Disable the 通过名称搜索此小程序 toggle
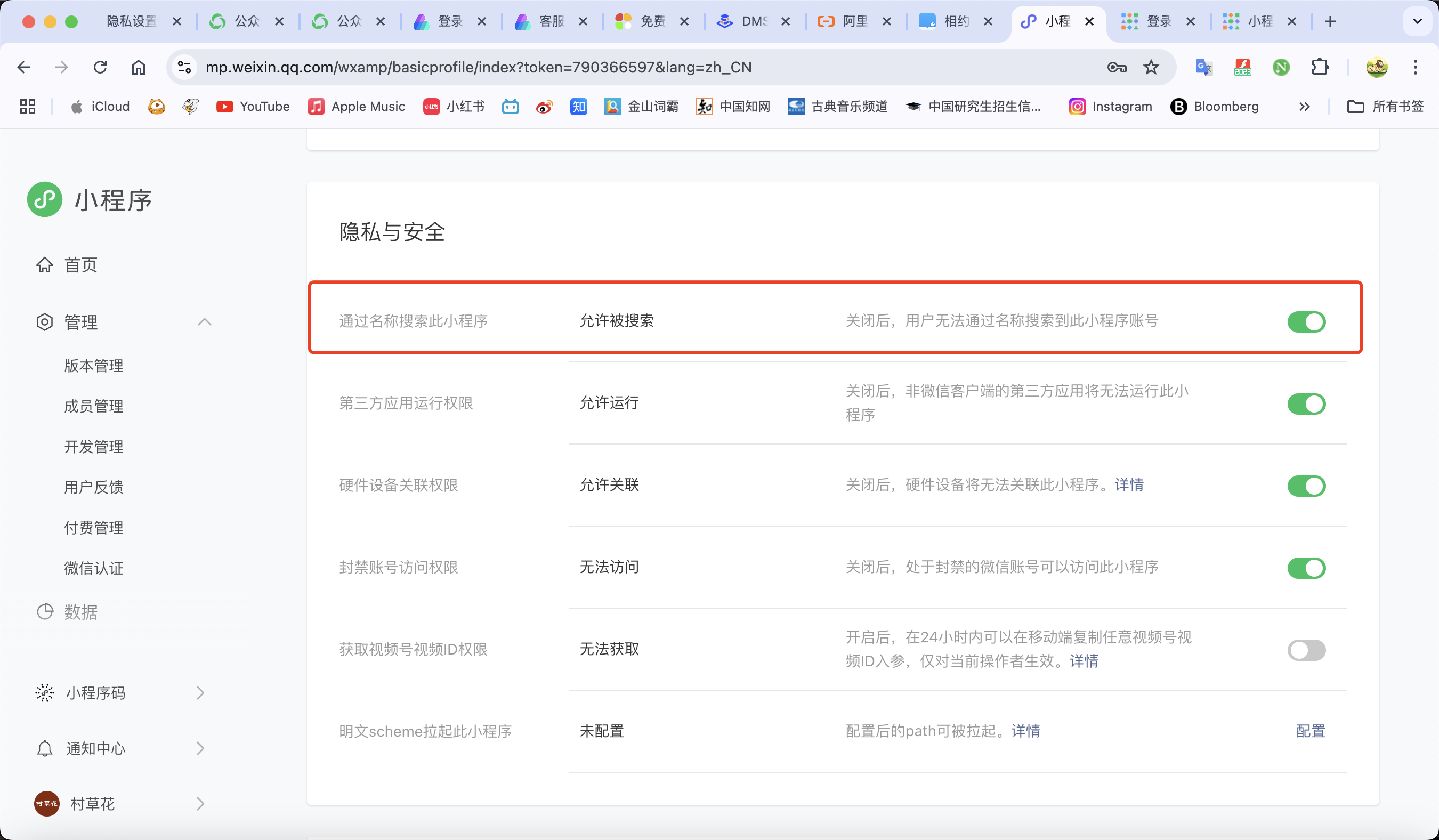Image resolution: width=1439 pixels, height=840 pixels. coord(1306,321)
